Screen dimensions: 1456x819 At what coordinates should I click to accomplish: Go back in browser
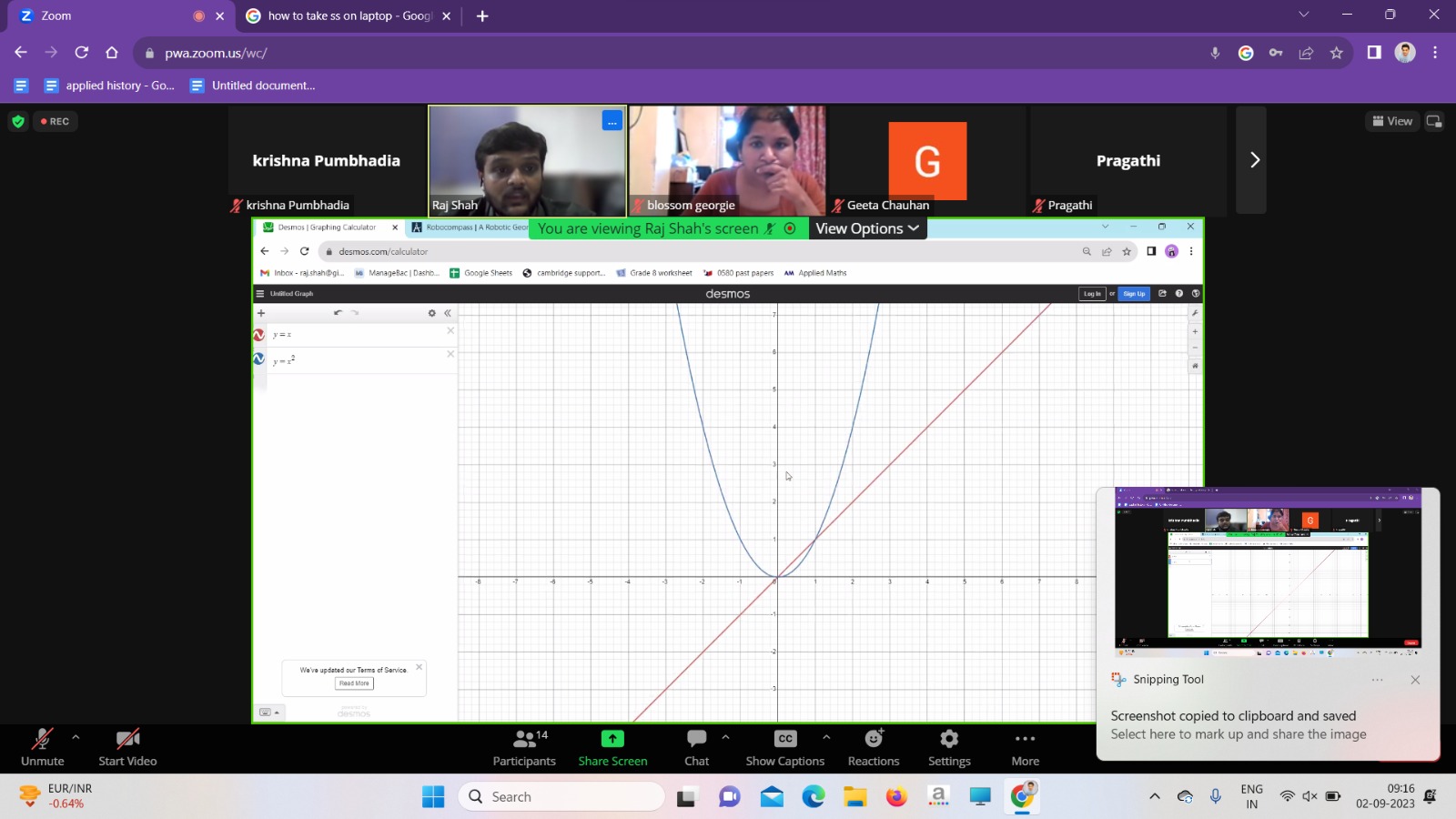pyautogui.click(x=21, y=53)
